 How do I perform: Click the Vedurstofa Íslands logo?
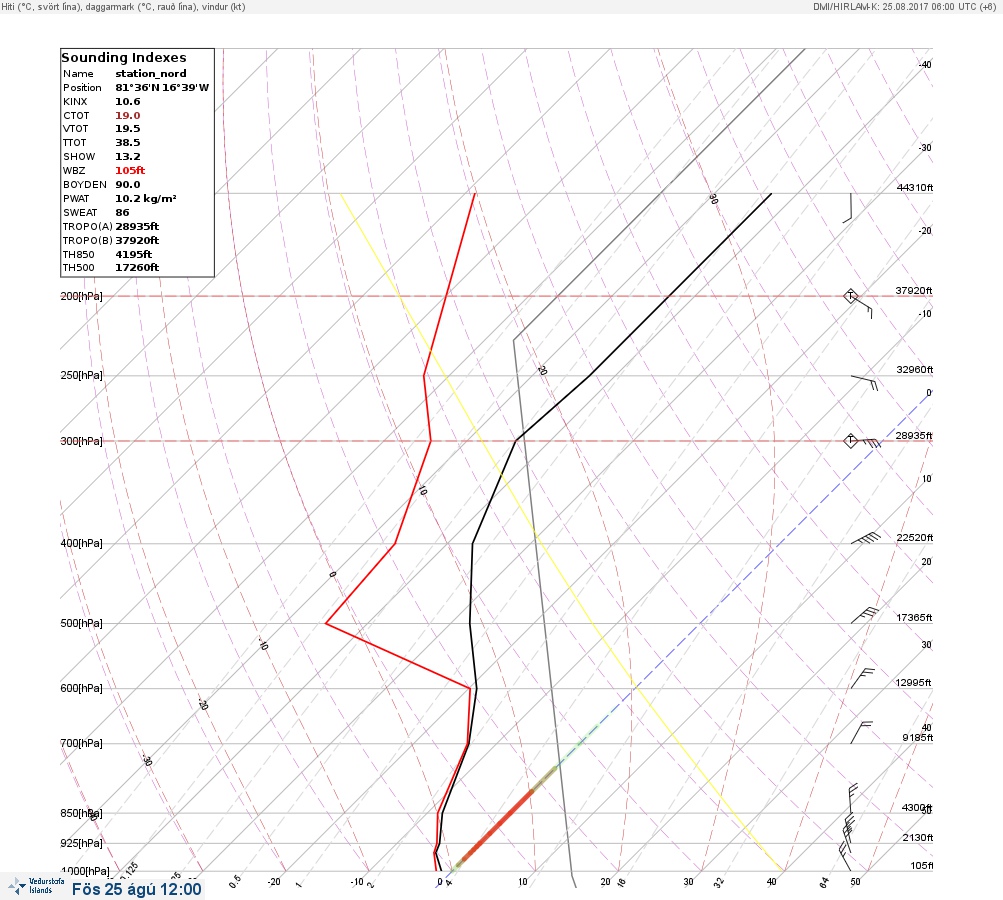pyautogui.click(x=37, y=886)
